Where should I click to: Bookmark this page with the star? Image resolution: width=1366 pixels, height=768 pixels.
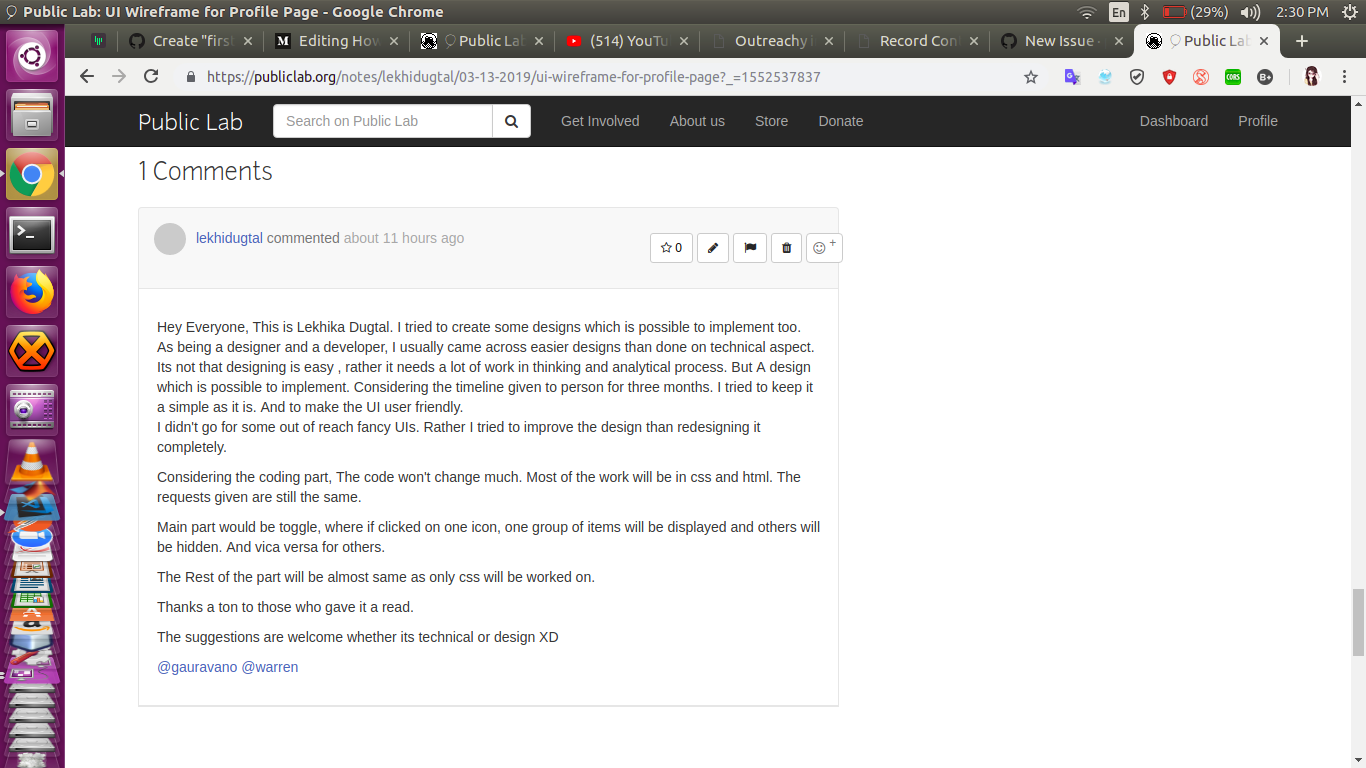pyautogui.click(x=1031, y=77)
